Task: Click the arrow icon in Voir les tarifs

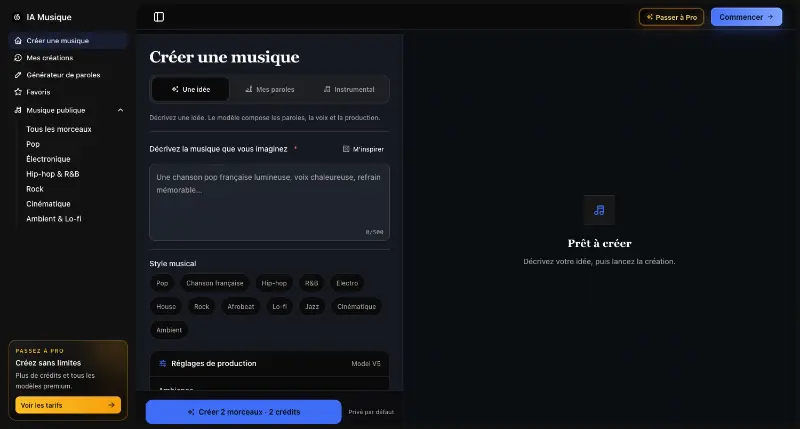Action: point(111,405)
